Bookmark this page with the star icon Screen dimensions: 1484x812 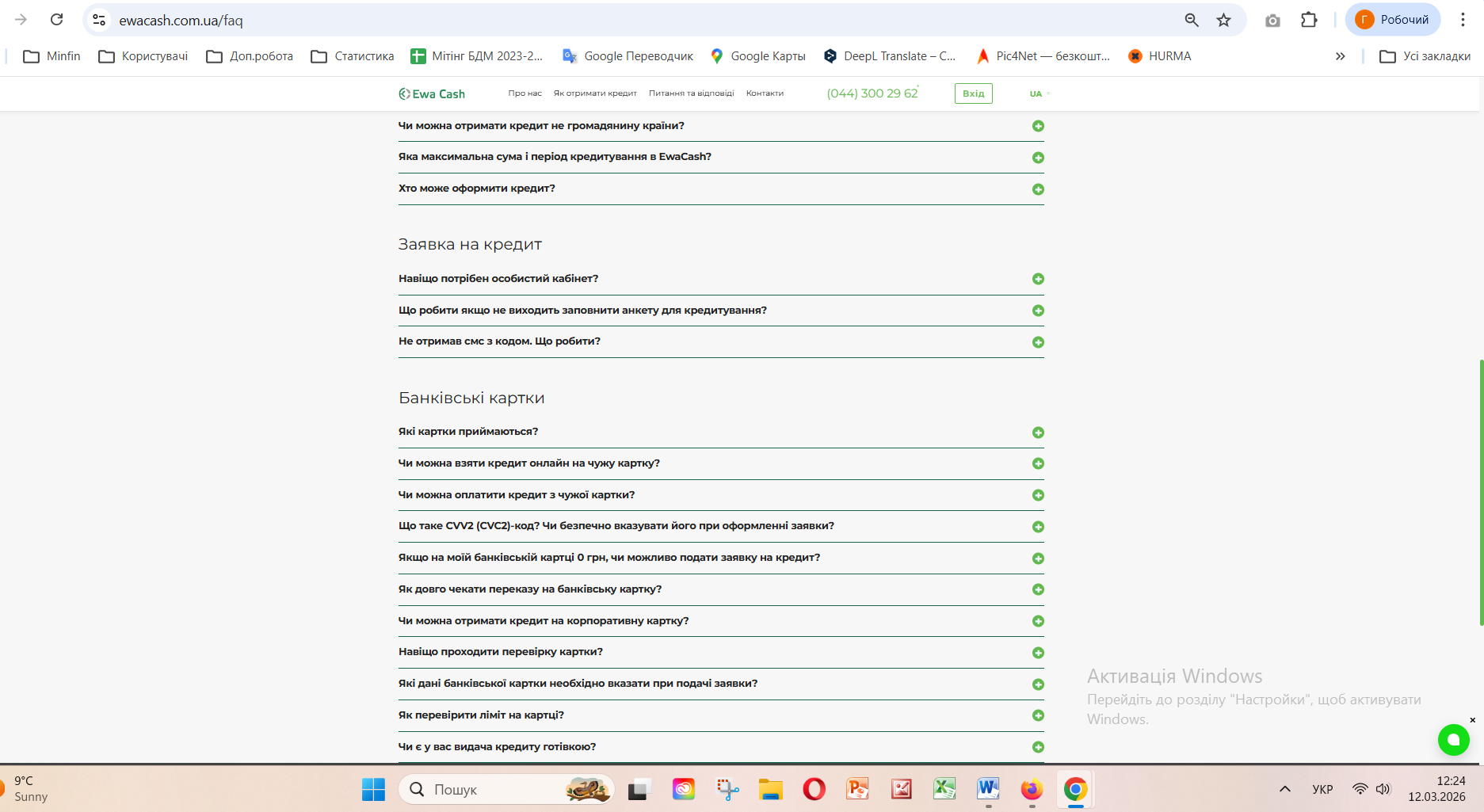pyautogui.click(x=1224, y=20)
